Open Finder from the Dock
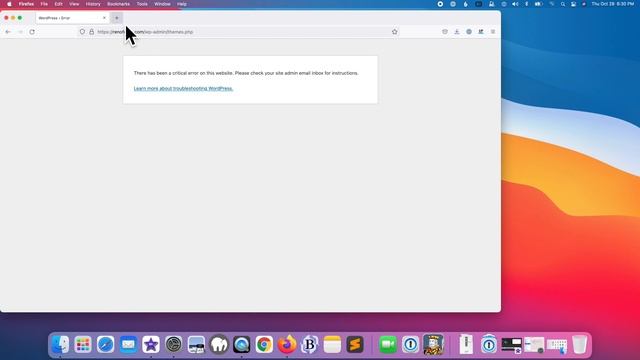The image size is (640, 360). [x=60, y=344]
